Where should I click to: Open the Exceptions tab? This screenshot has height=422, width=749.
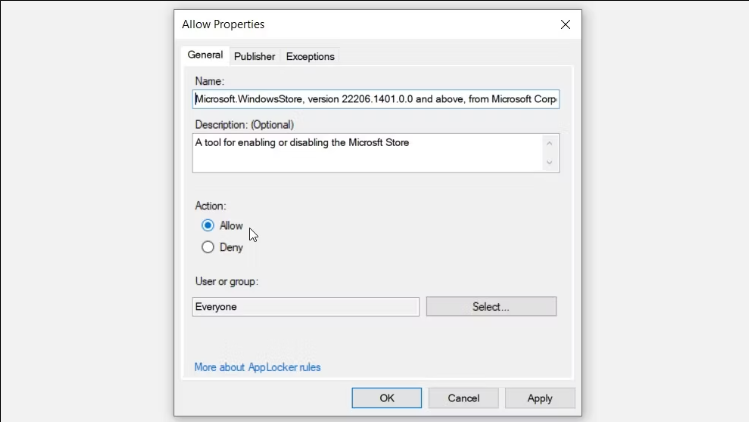click(x=310, y=56)
